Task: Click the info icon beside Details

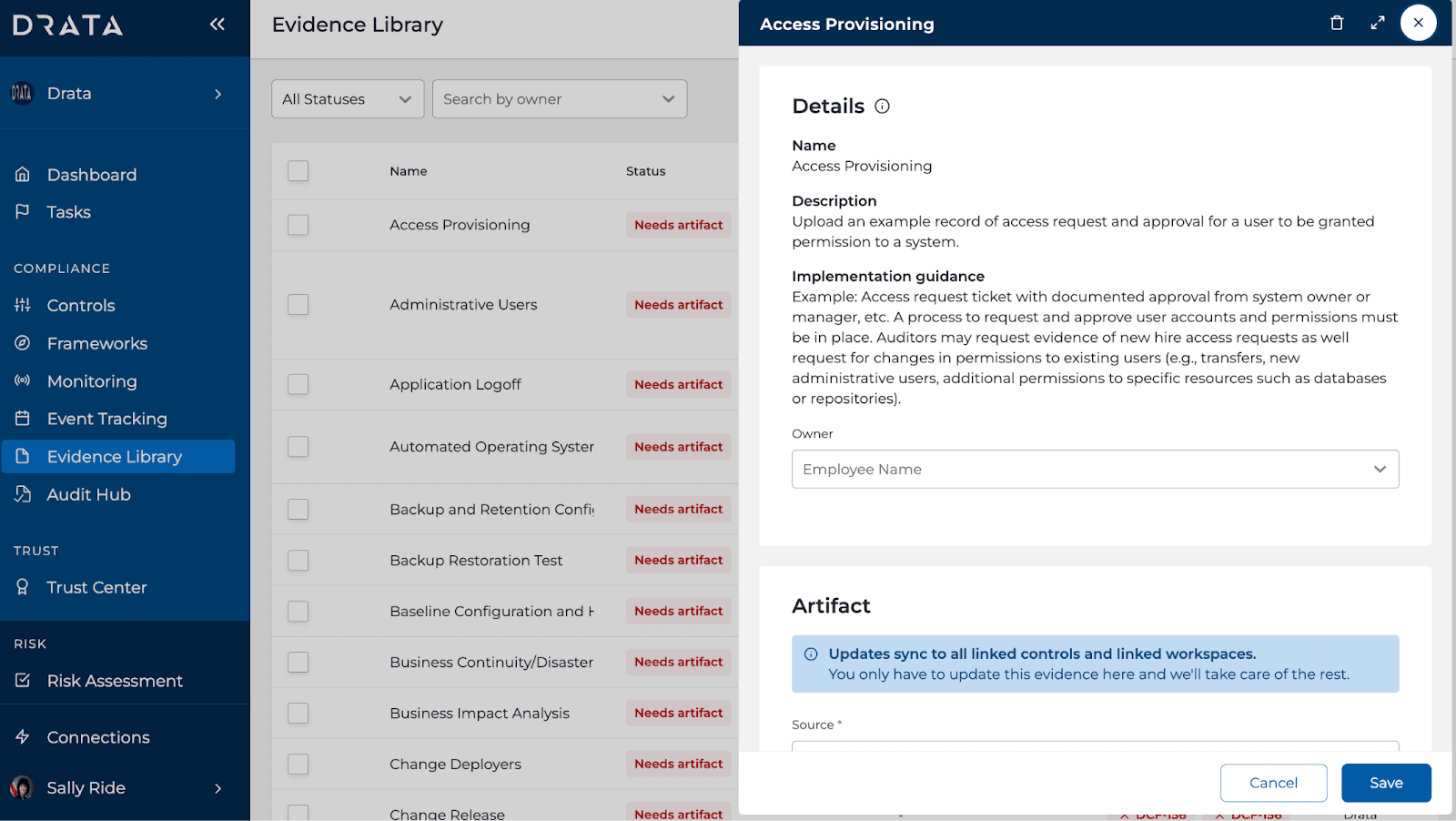Action: tap(882, 106)
